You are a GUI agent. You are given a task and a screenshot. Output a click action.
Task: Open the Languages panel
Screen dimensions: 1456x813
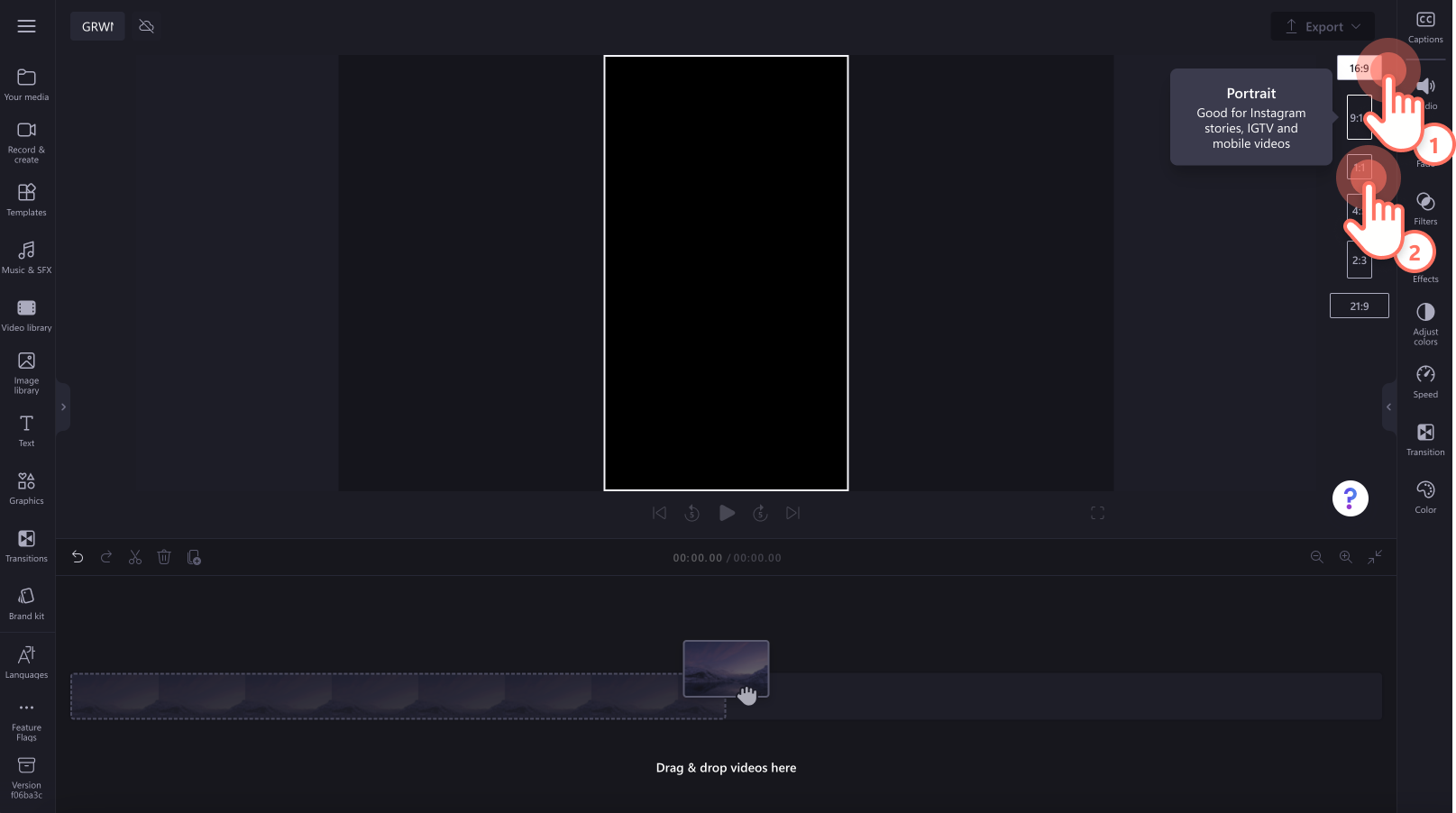point(27,662)
